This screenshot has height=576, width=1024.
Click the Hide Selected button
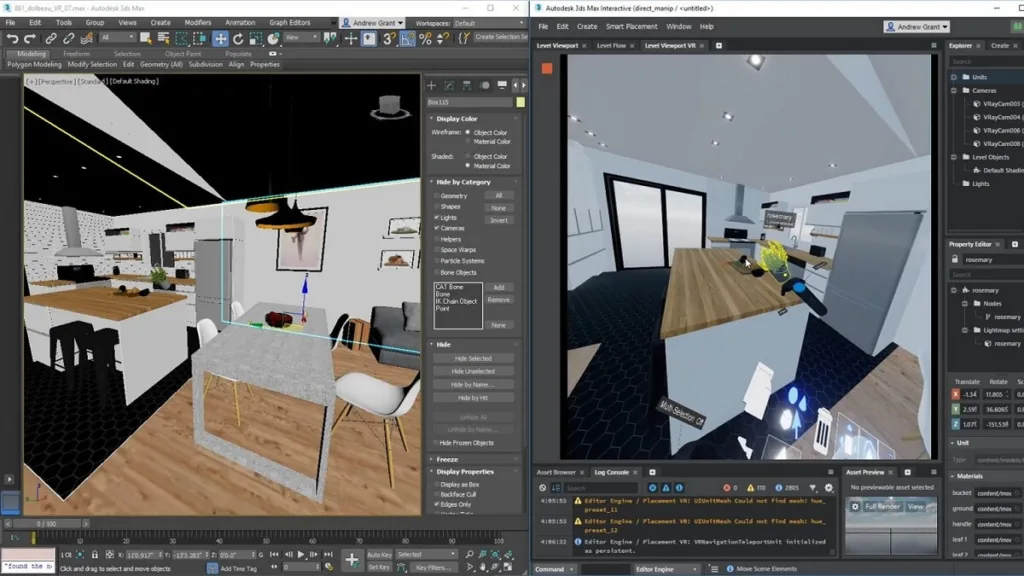point(473,358)
